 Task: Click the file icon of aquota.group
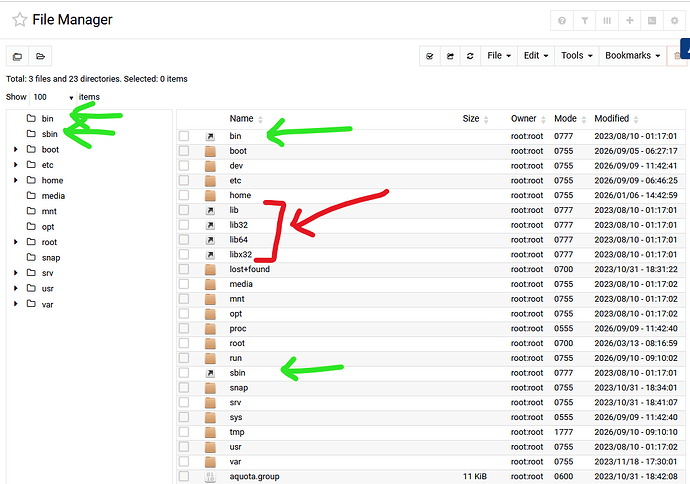[x=210, y=477]
